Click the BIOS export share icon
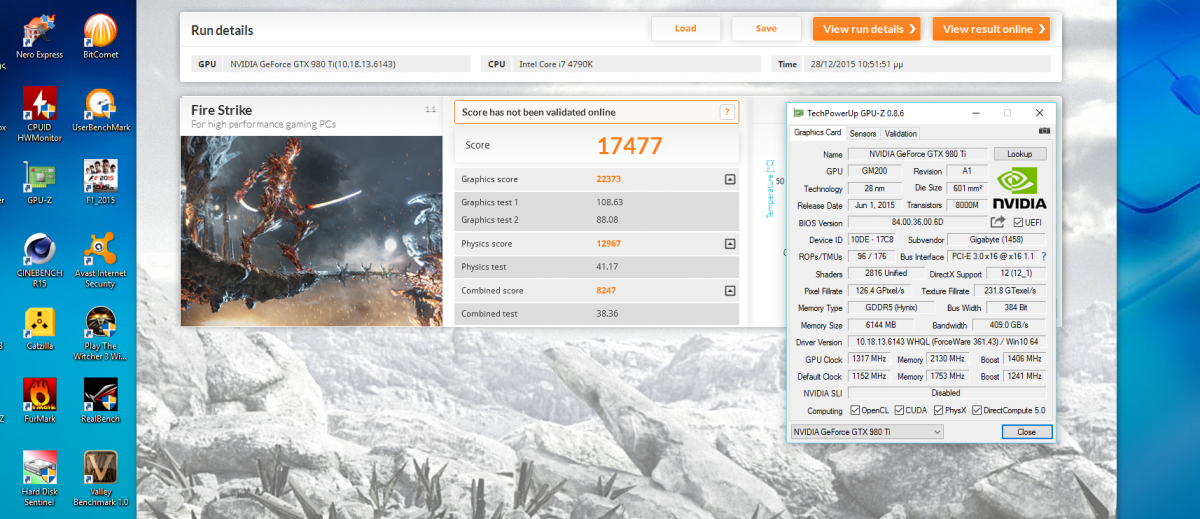This screenshot has height=519, width=1200. 998,222
